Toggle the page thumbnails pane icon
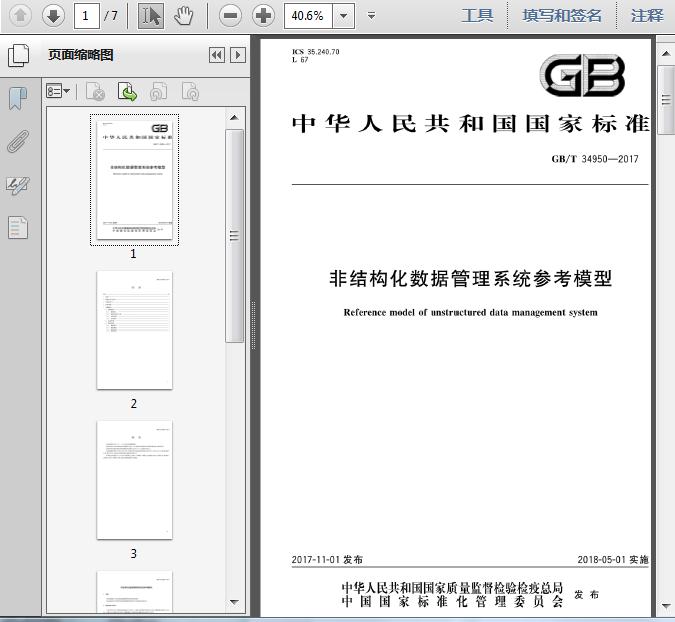The width and height of the screenshot is (675, 622). pos(18,56)
